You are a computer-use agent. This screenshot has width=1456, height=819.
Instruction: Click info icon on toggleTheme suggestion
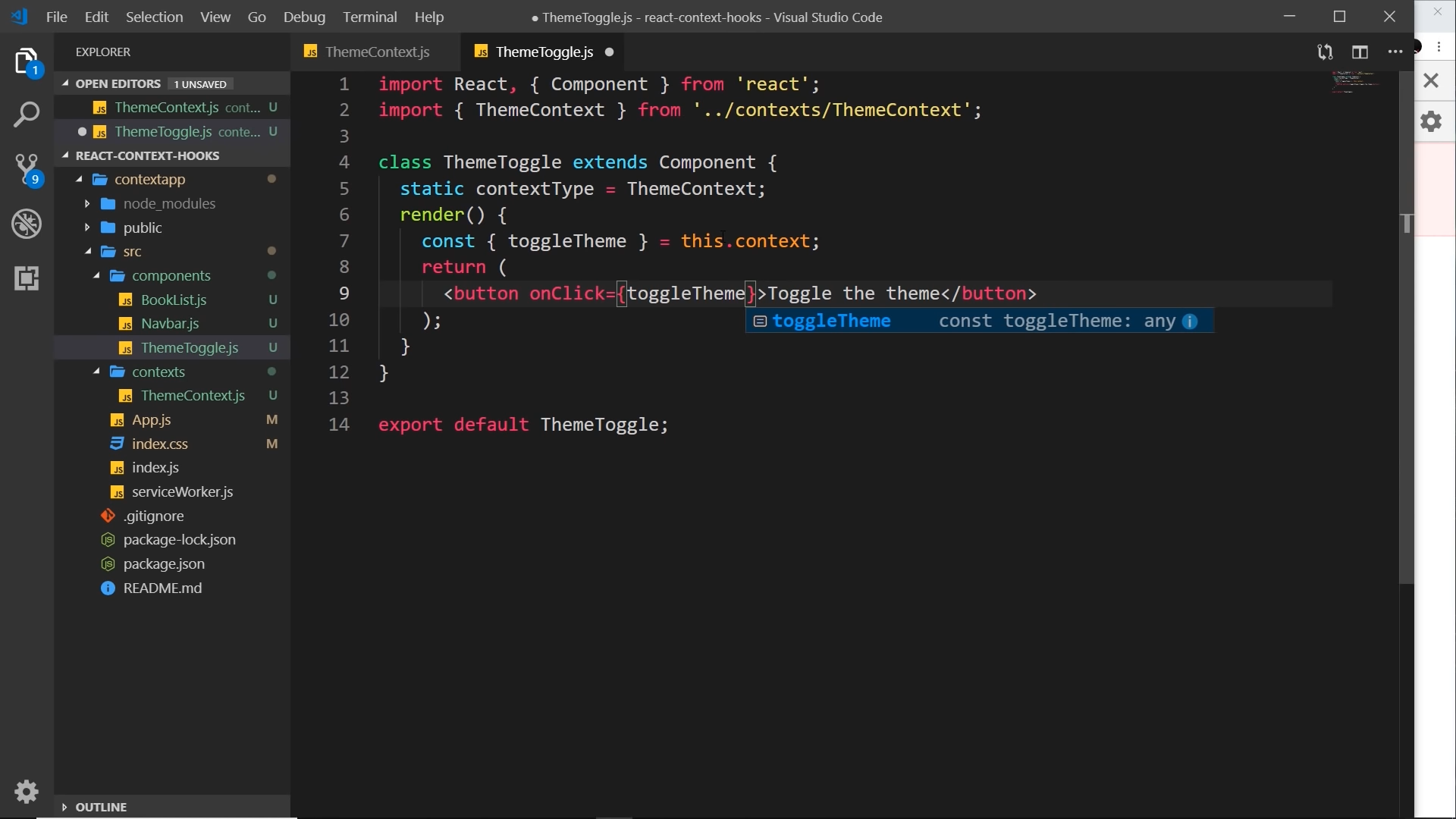pos(1190,322)
